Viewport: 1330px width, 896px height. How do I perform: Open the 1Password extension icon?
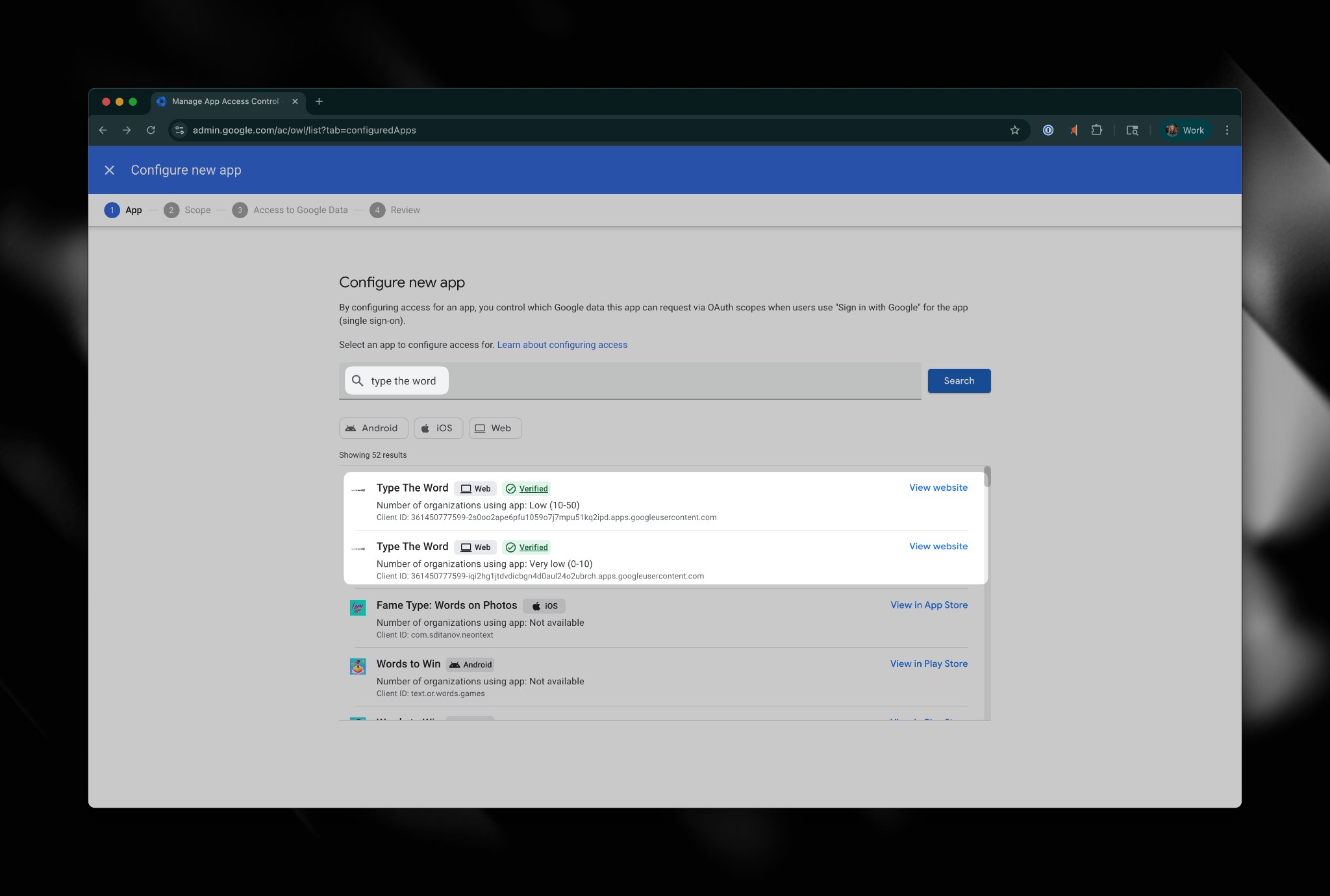(x=1048, y=131)
